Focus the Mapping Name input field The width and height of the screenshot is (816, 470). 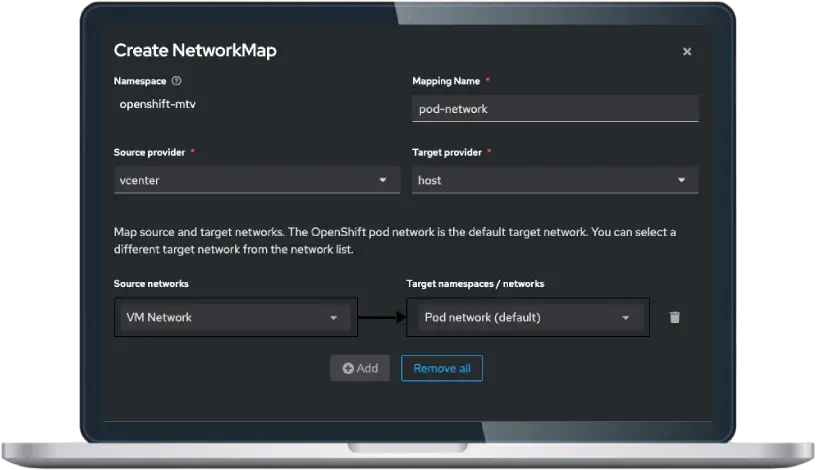(x=555, y=109)
